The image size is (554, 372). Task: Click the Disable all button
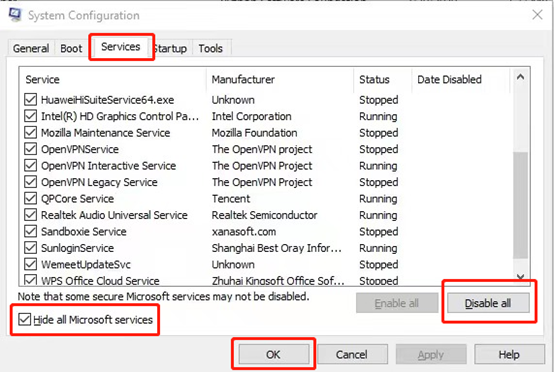(x=488, y=303)
